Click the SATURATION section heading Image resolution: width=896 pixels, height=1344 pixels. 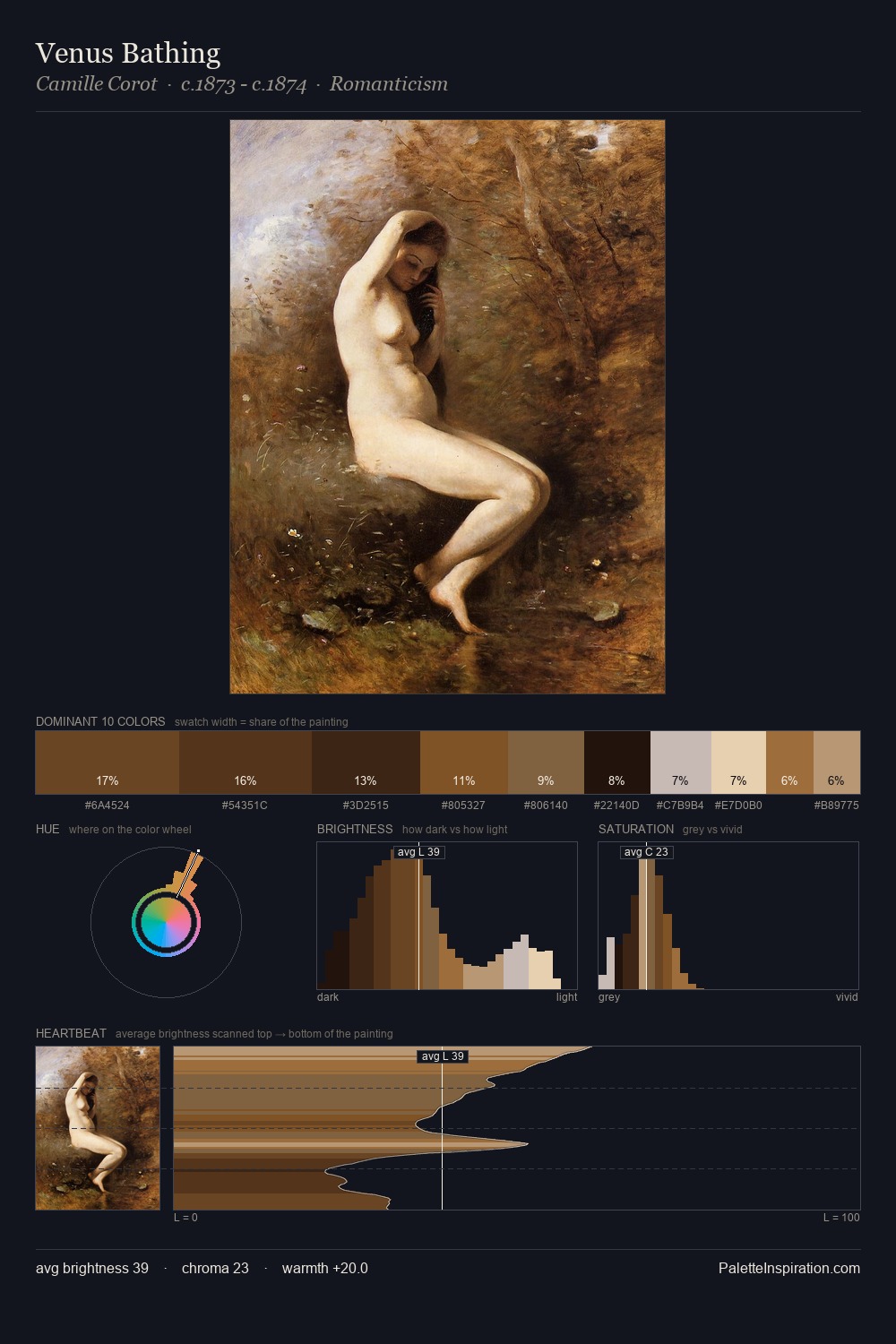point(636,829)
